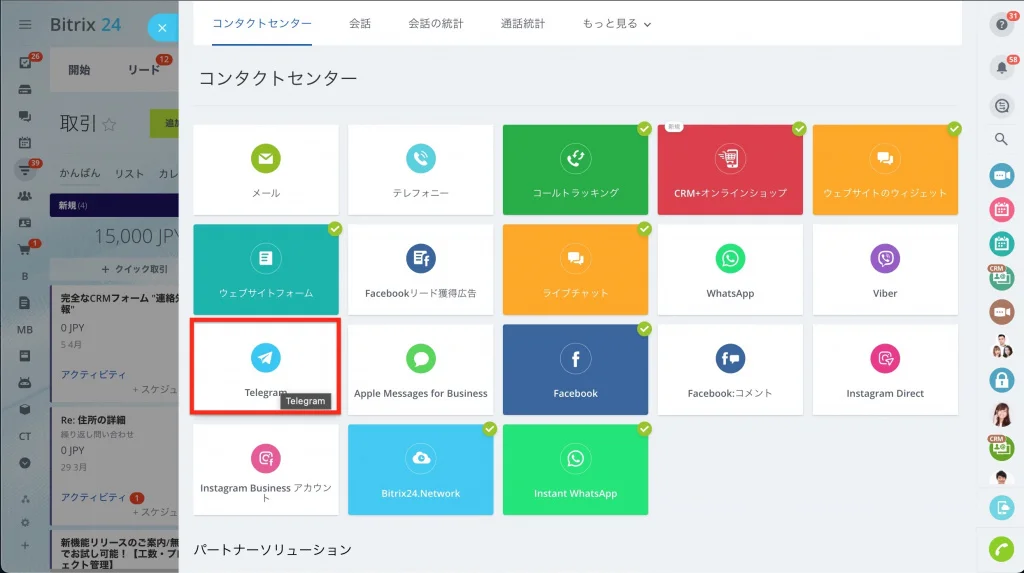
Task: Select the 開始 tab in CRM
Action: pos(79,69)
